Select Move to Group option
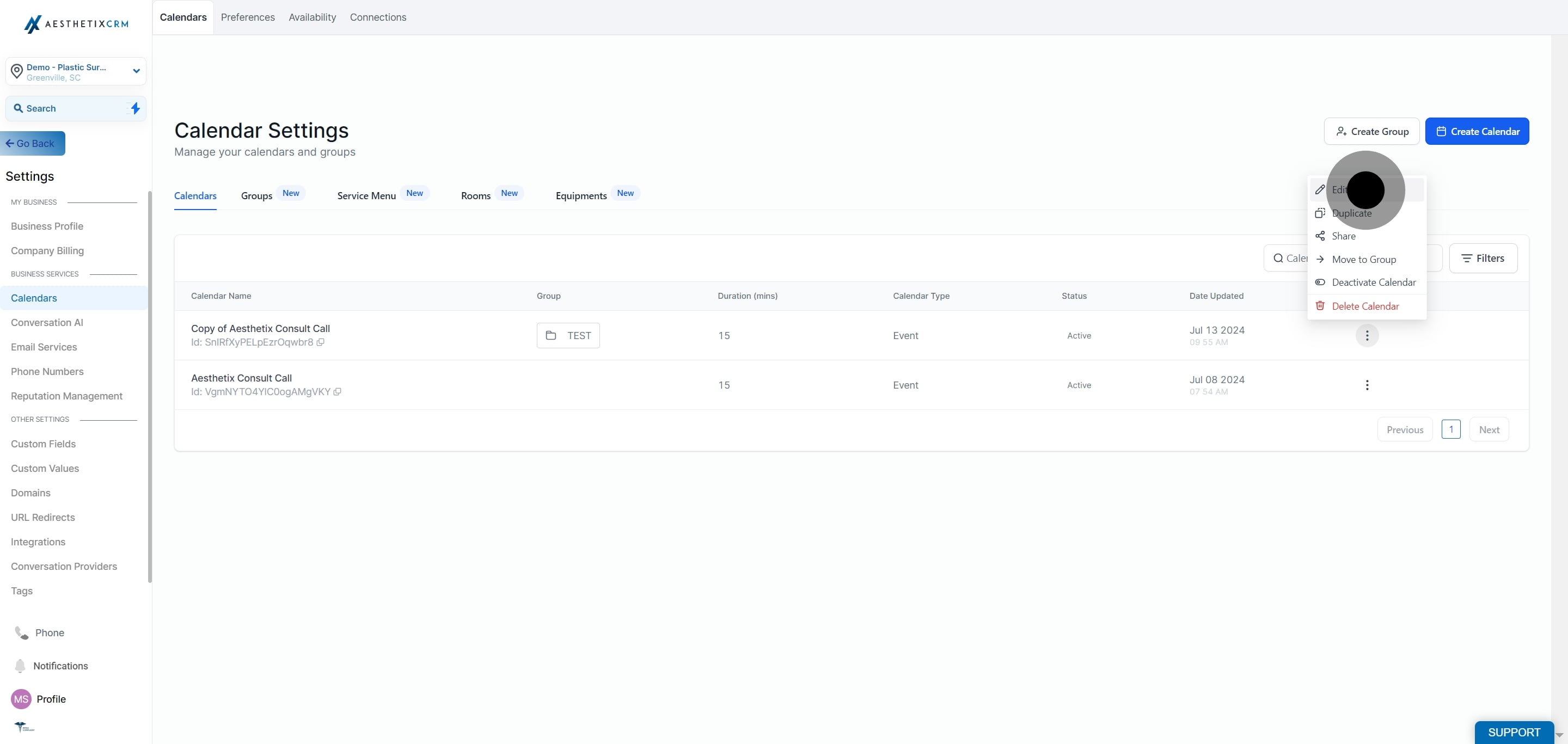This screenshot has width=1568, height=744. point(1363,260)
